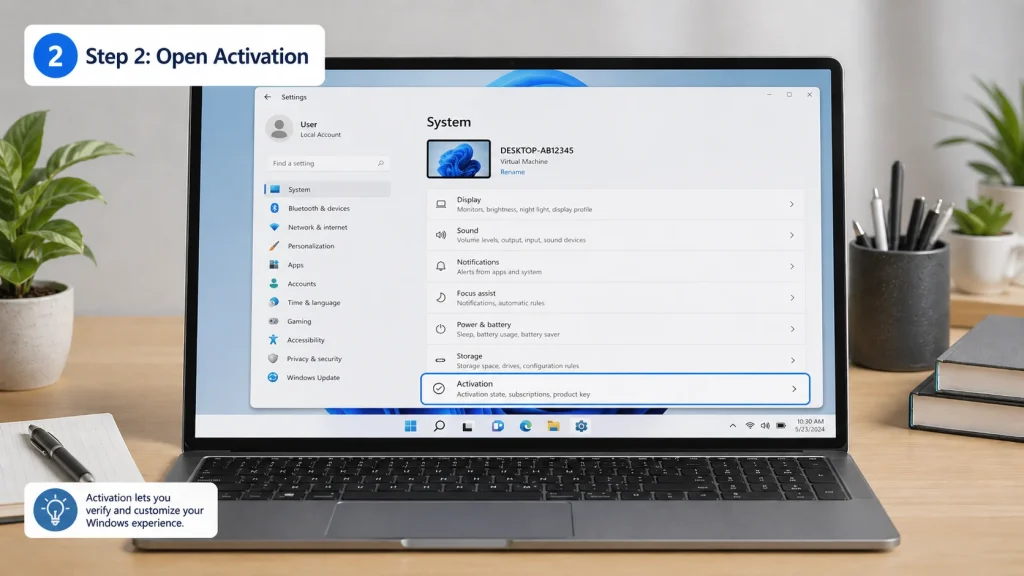Open the Activation checkmark icon

click(440, 388)
